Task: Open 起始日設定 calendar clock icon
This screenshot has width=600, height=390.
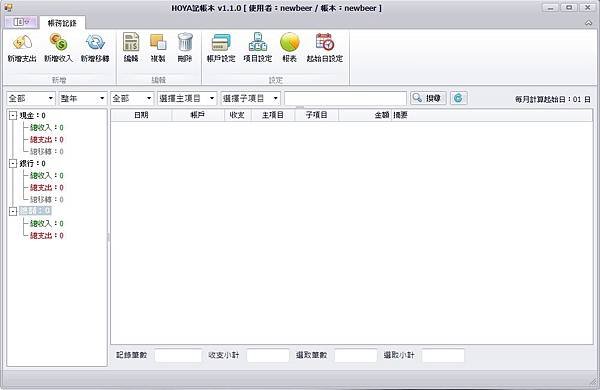Action: (x=325, y=42)
